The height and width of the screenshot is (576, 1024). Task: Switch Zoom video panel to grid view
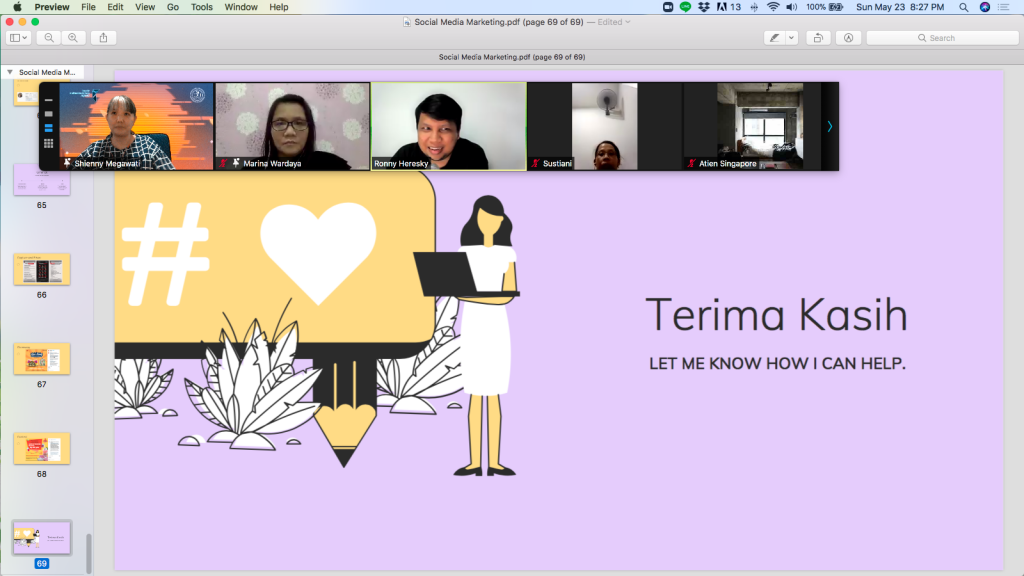coord(48,143)
